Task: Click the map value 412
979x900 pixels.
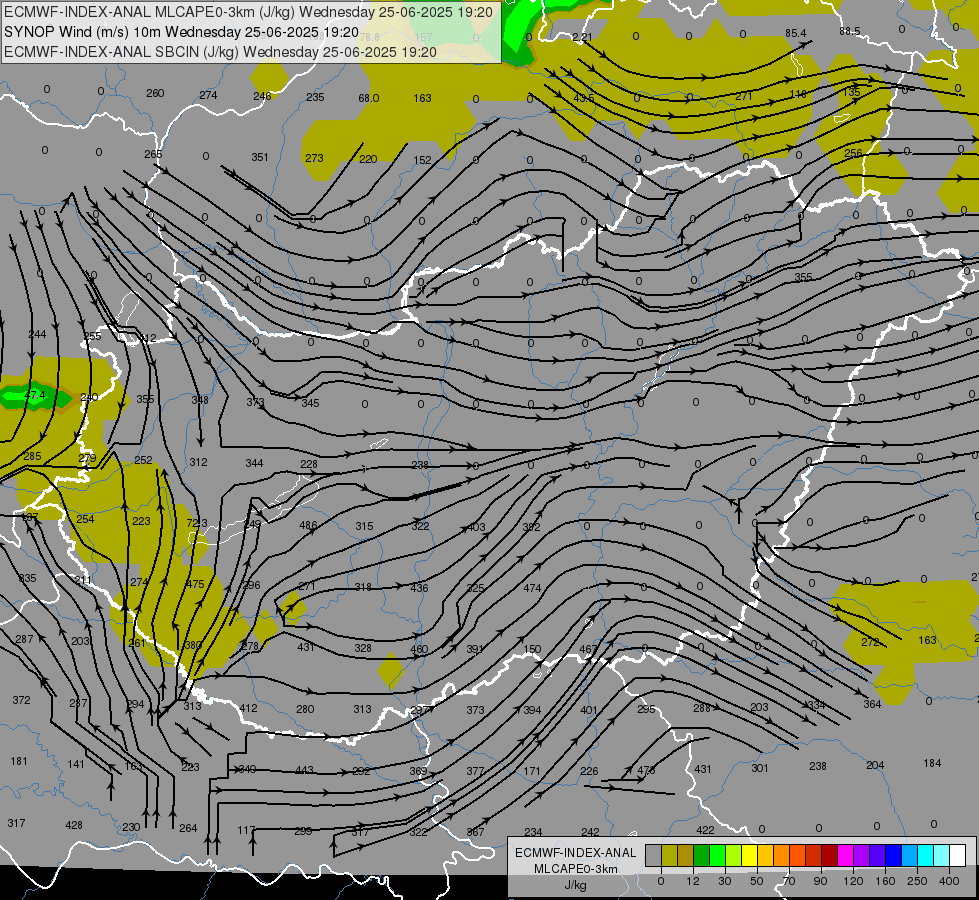Action: point(248,708)
